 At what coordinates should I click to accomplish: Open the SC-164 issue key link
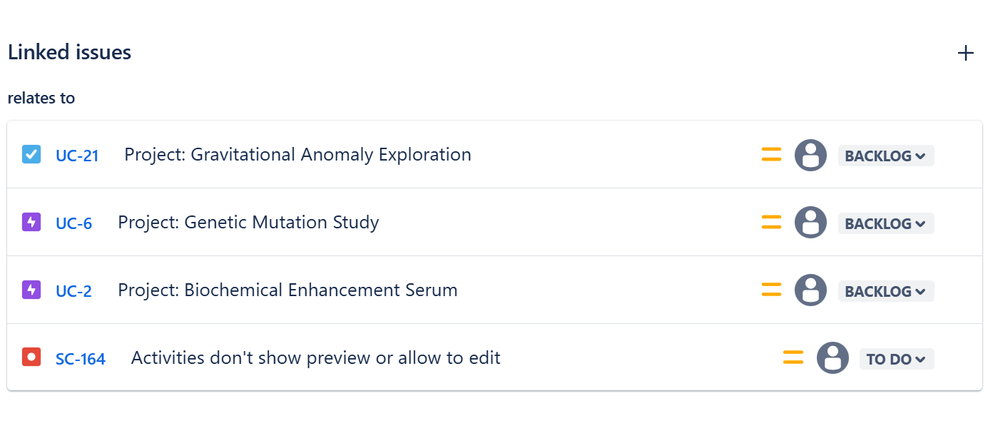tap(80, 359)
